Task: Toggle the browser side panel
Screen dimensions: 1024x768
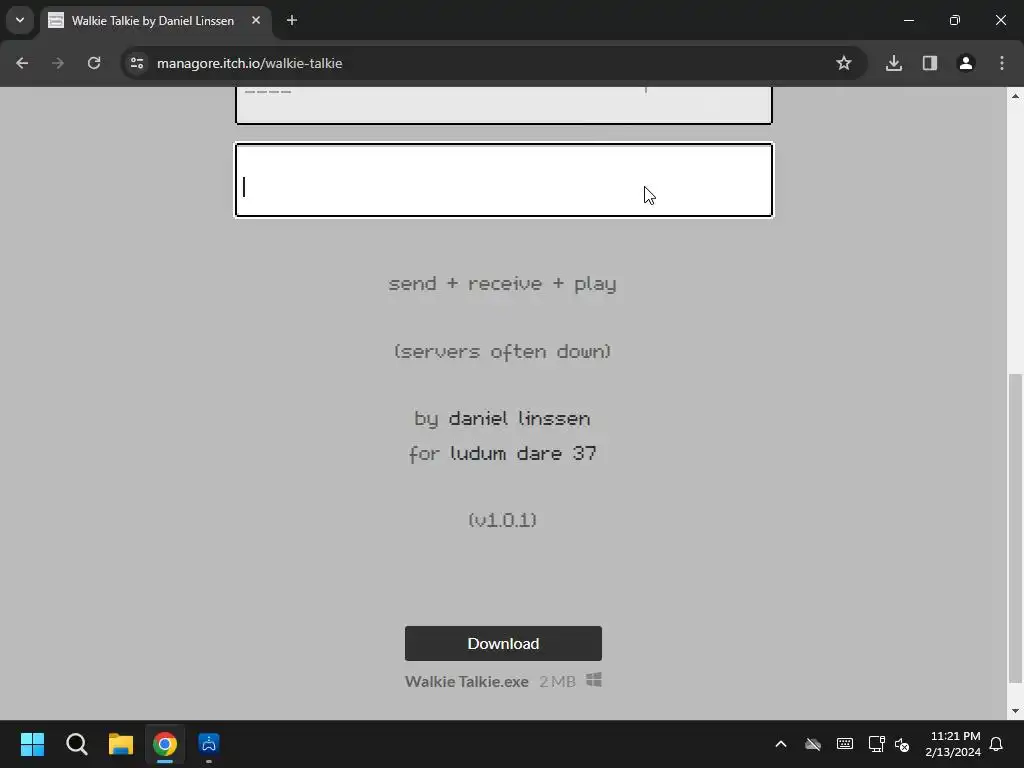Action: pyautogui.click(x=930, y=63)
